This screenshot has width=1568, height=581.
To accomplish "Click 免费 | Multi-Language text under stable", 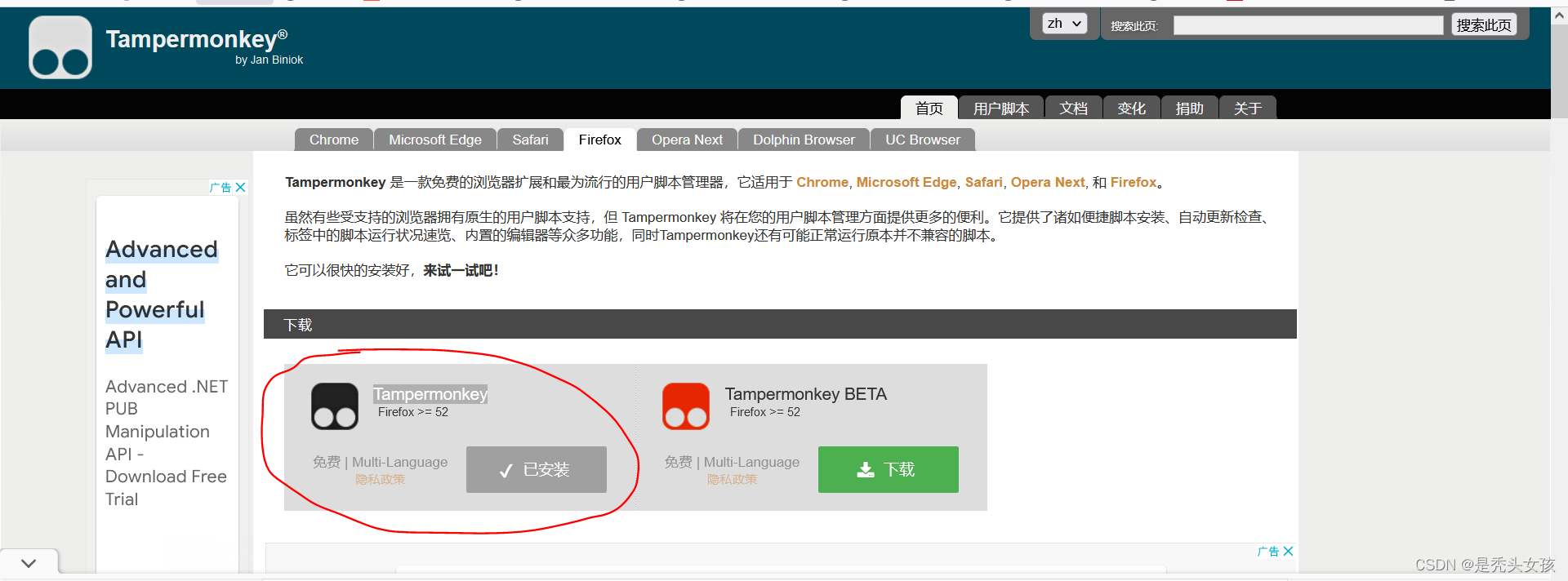I will (x=380, y=462).
